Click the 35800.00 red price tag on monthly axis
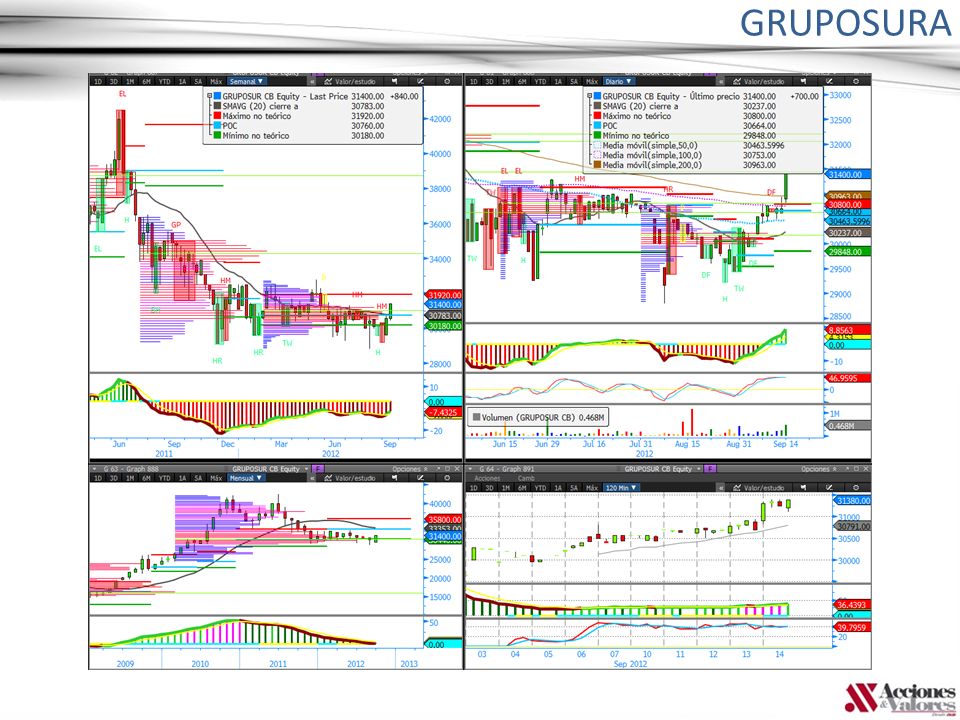This screenshot has width=960, height=720. pos(444,519)
